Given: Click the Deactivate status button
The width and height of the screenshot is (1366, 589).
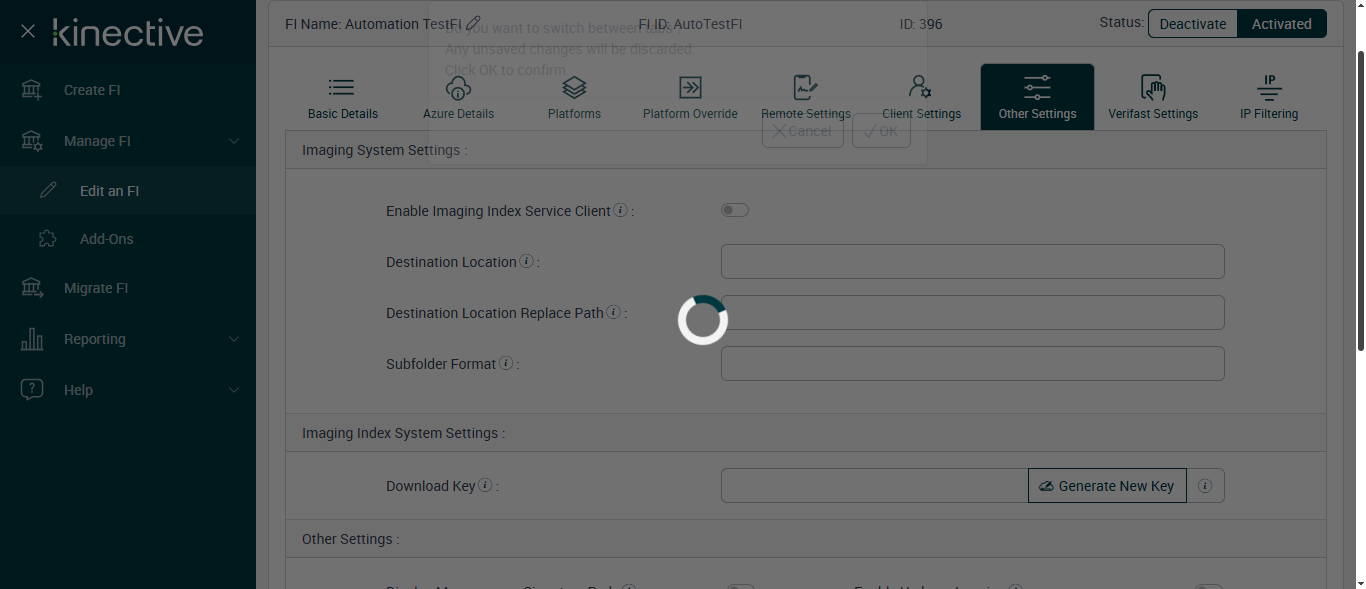Looking at the screenshot, I should click(x=1192, y=24).
